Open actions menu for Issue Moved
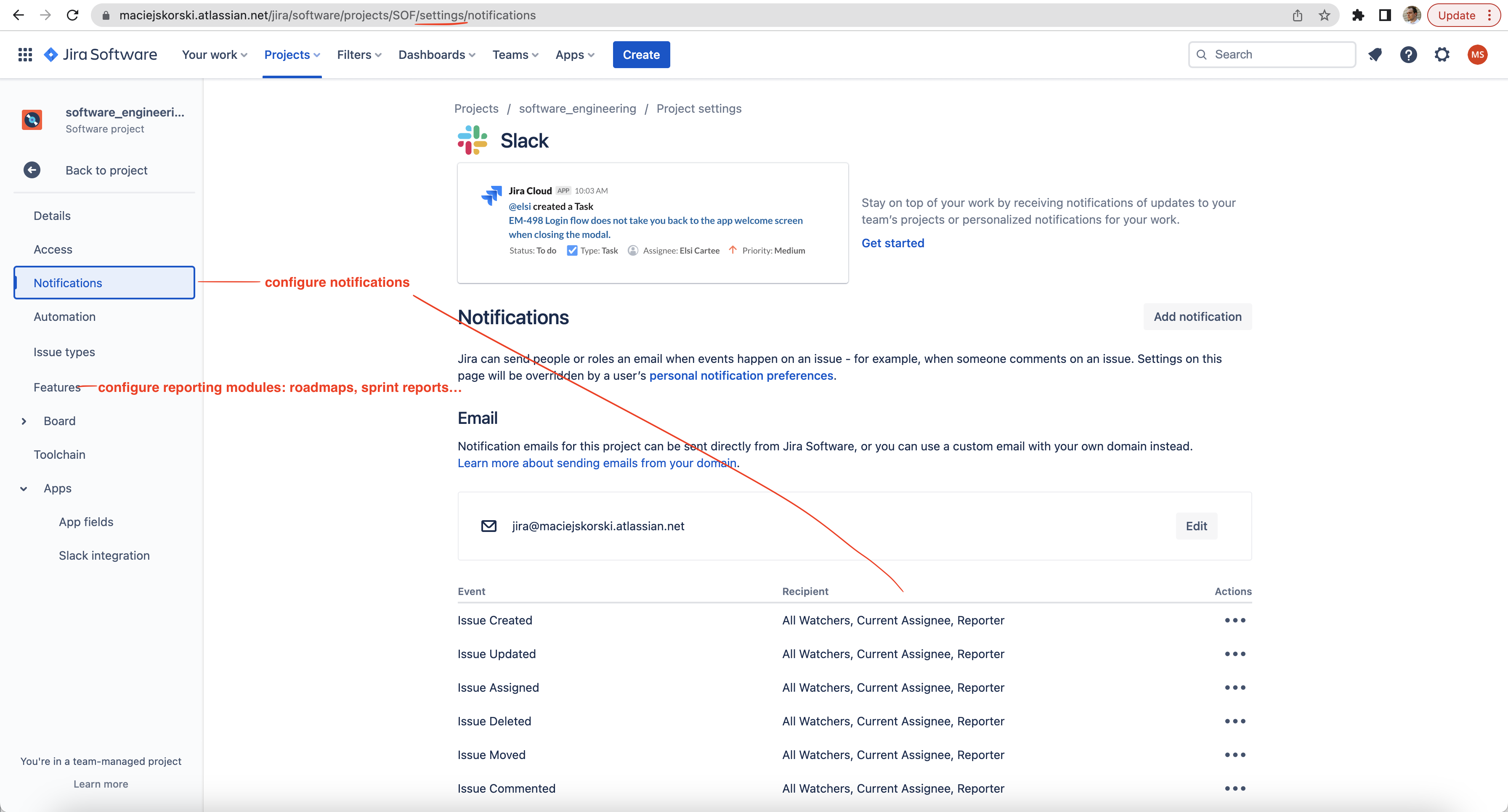1508x812 pixels. [1235, 755]
